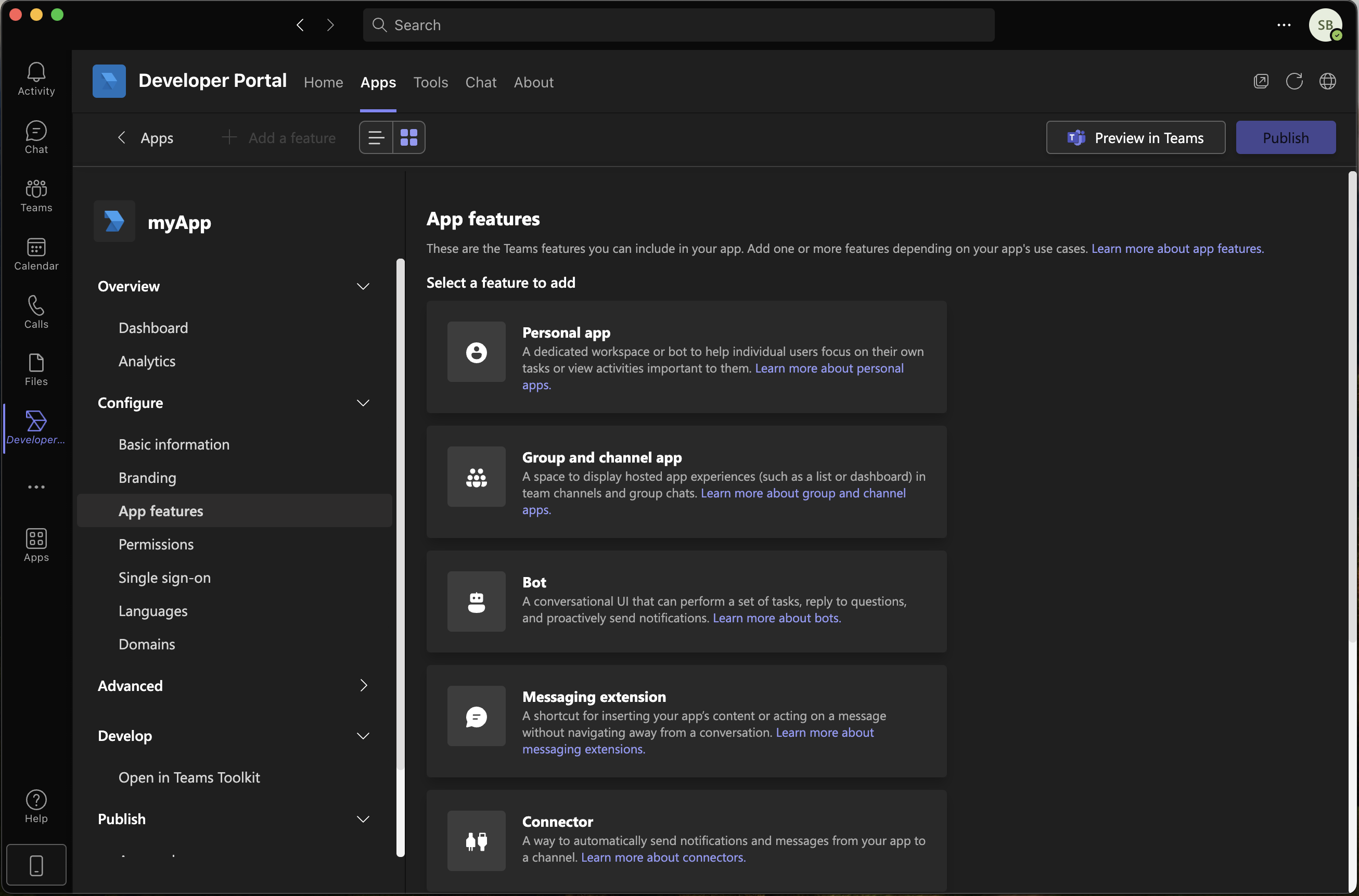Switch to grid view
Viewport: 1359px width, 896px height.
[x=409, y=137]
